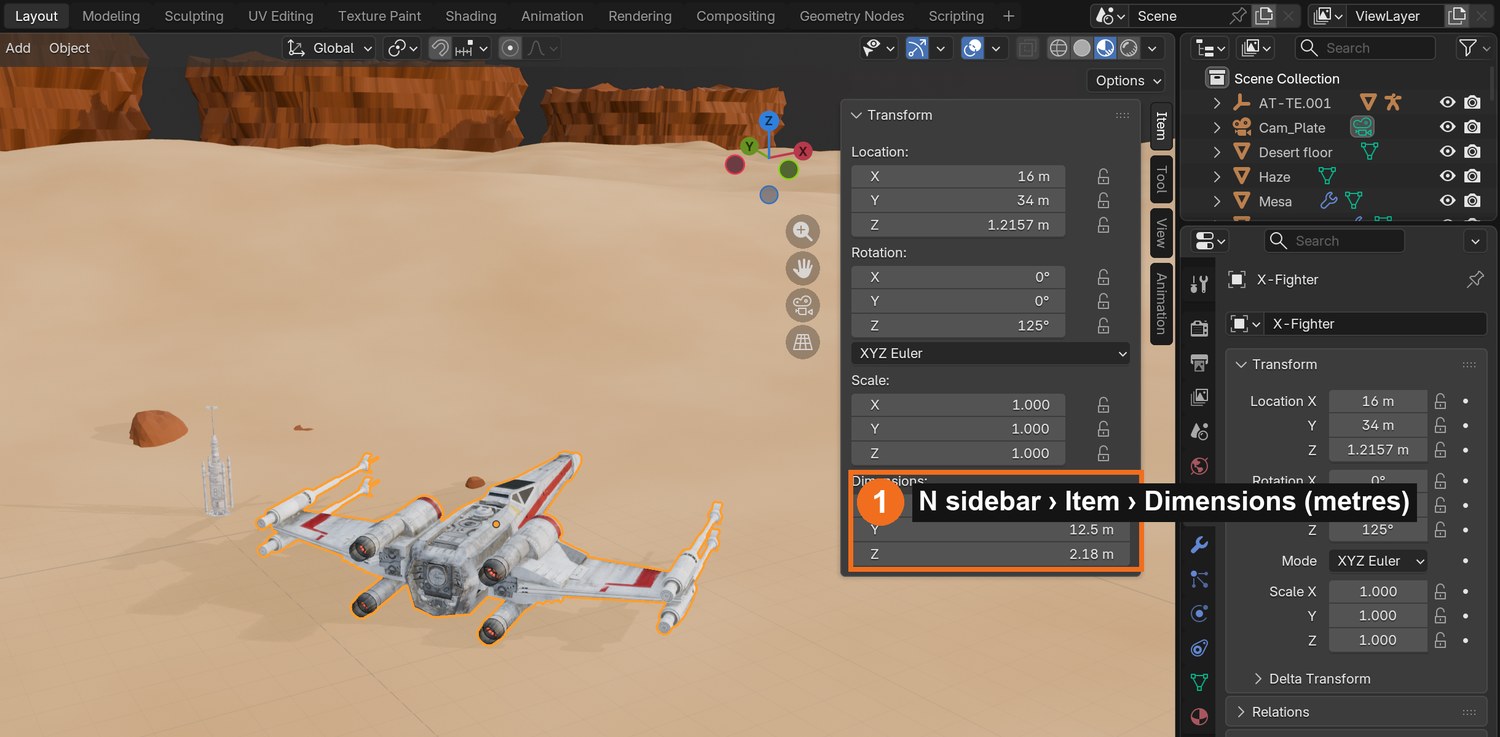Open XYZ Euler rotation mode in sidebar
Viewport: 1500px width, 737px height.
(990, 353)
